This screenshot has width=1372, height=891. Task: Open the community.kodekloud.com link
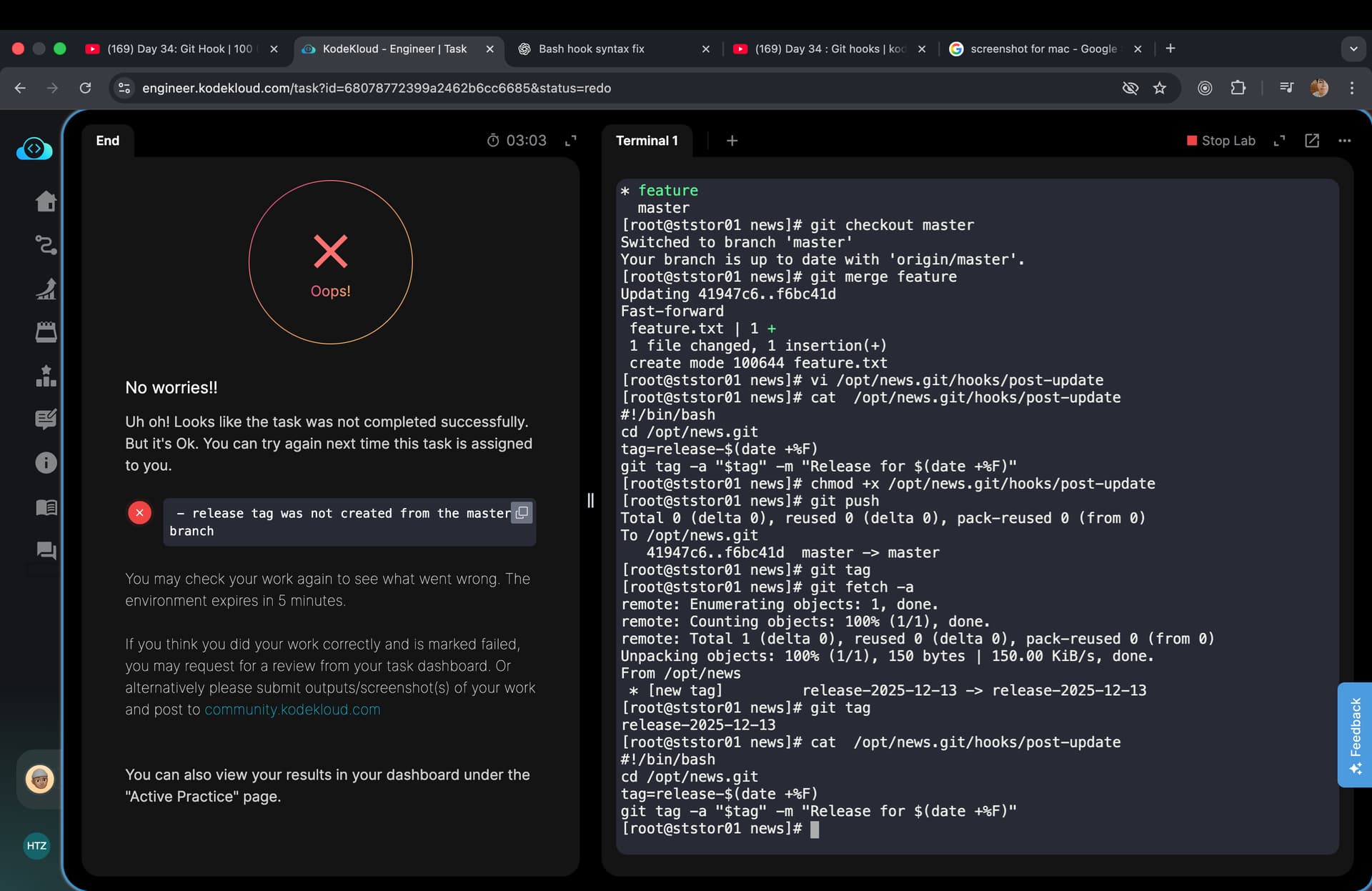click(x=292, y=710)
